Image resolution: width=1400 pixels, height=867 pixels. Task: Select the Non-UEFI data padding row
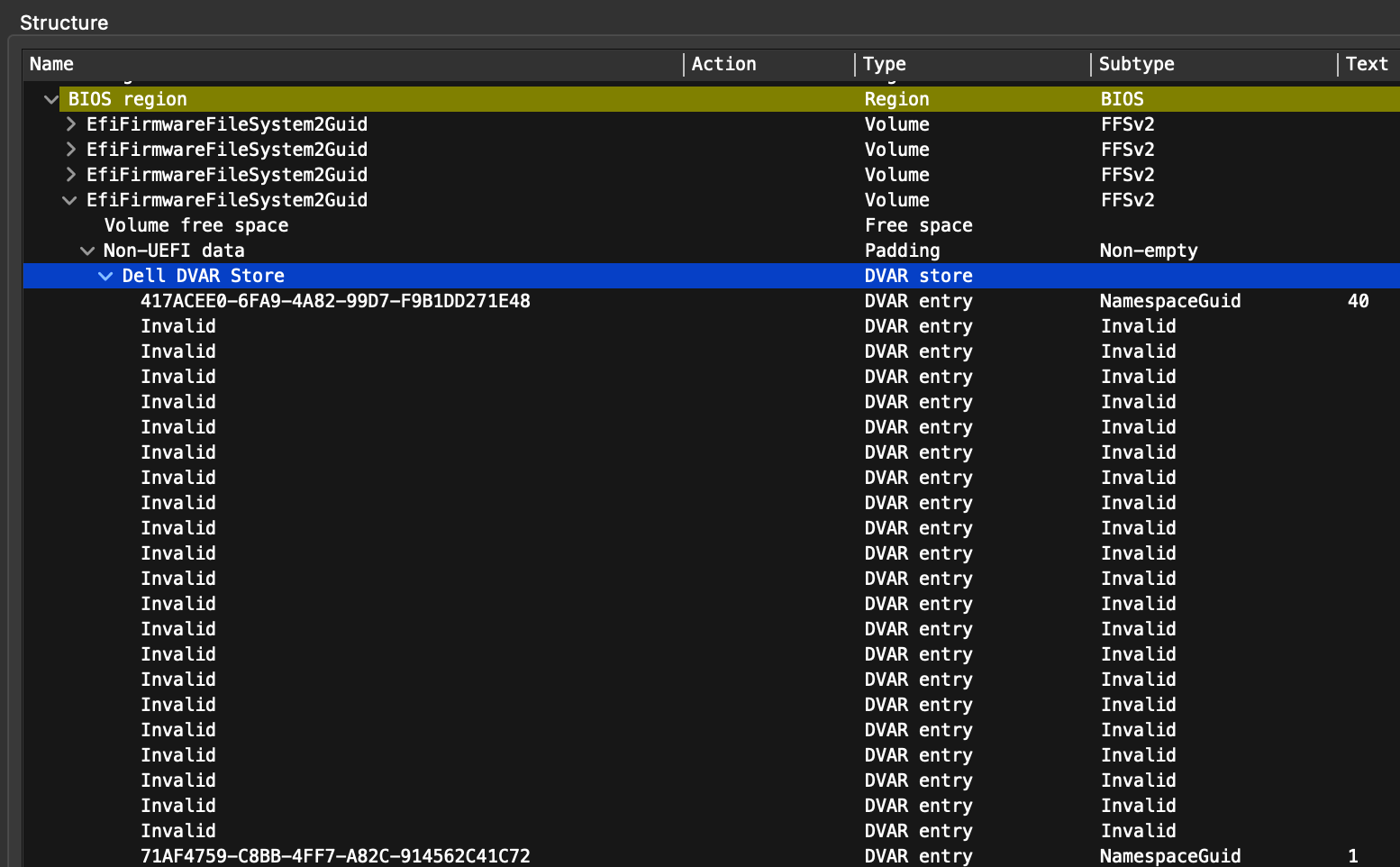(174, 251)
